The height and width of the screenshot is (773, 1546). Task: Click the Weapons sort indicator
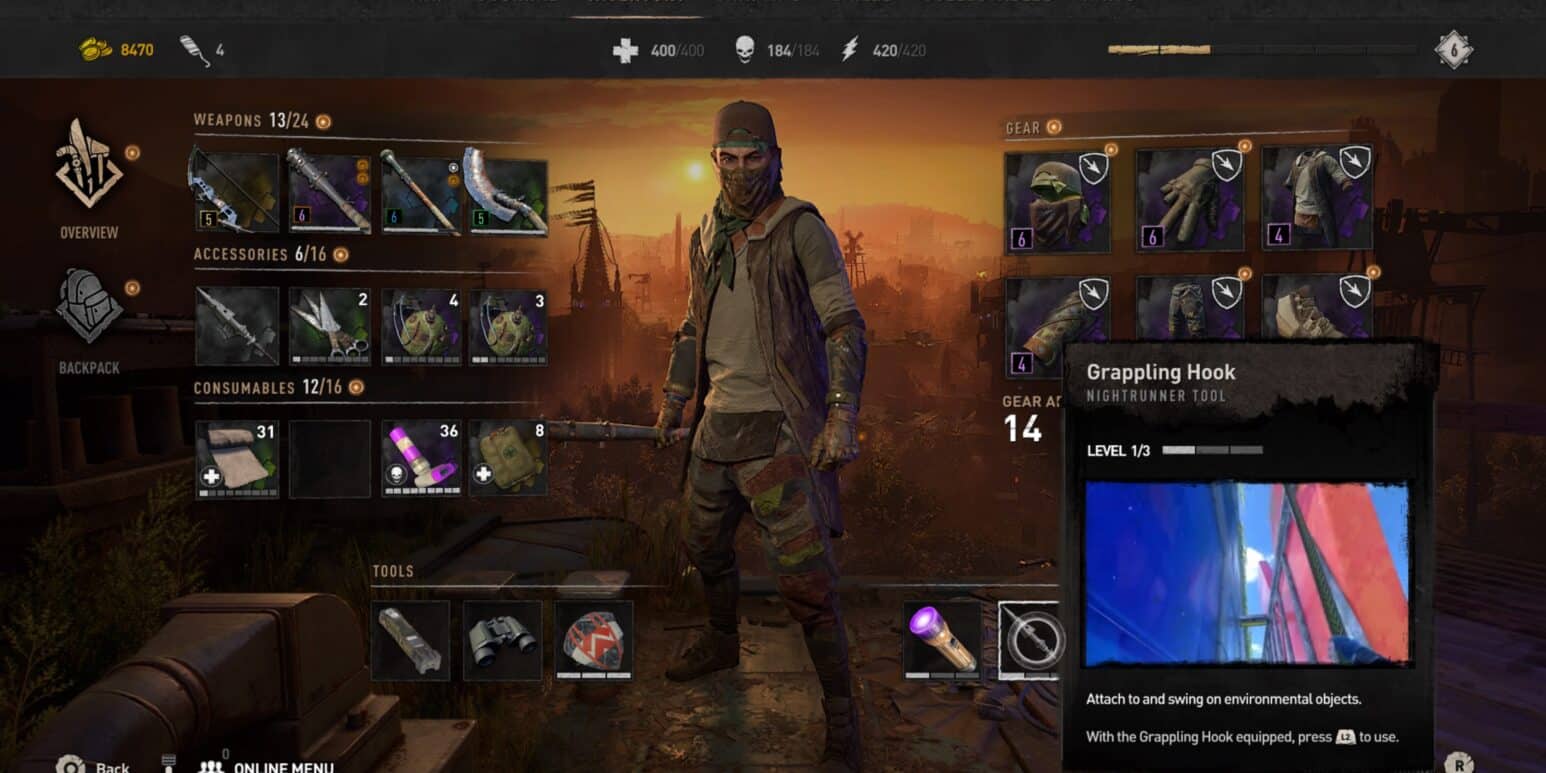click(323, 121)
